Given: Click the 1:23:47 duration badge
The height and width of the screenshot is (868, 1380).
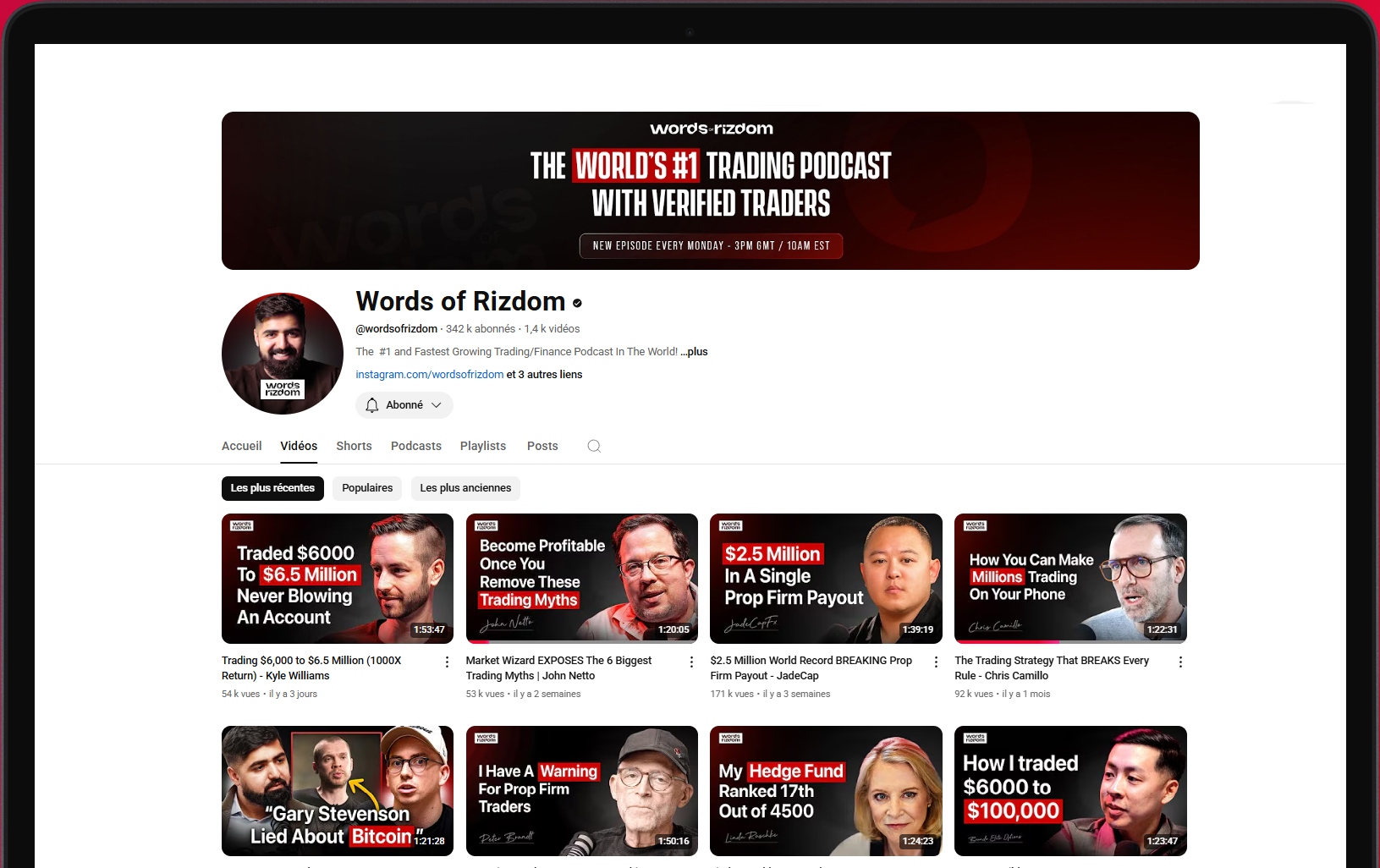Looking at the screenshot, I should (1162, 841).
